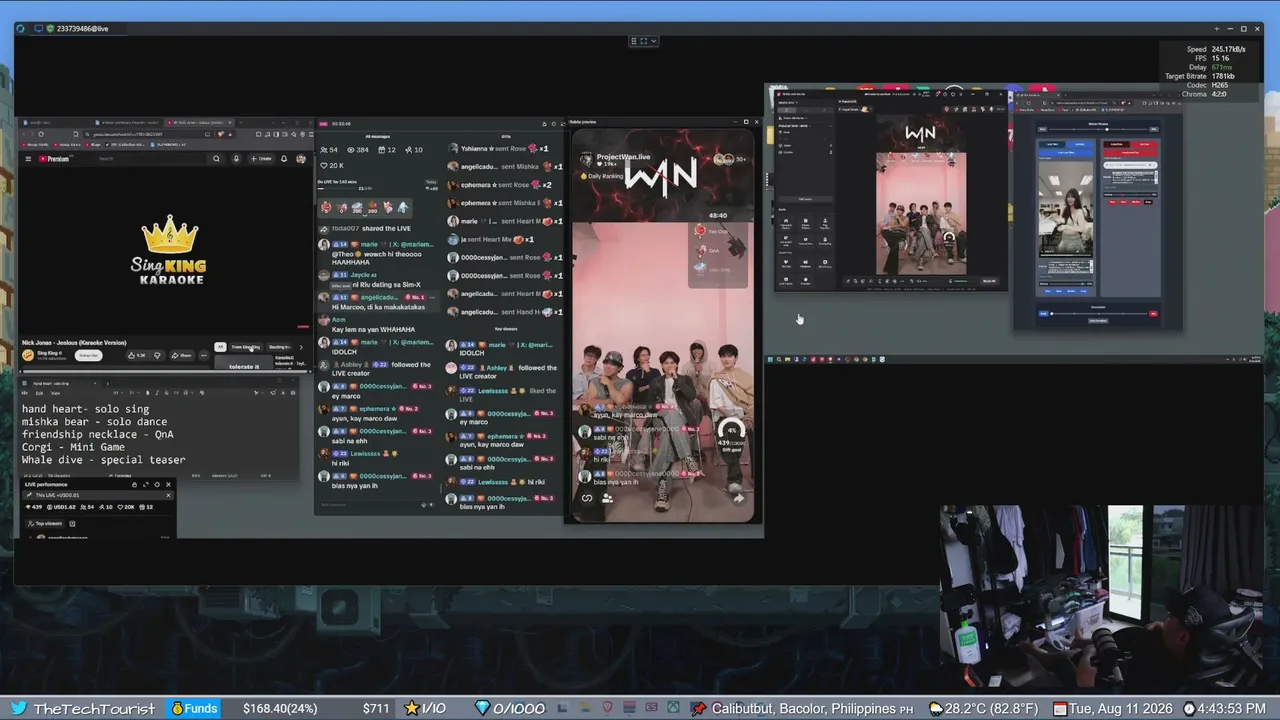Click the link icon in Mobile preview
Image resolution: width=1280 pixels, height=720 pixels.
587,498
